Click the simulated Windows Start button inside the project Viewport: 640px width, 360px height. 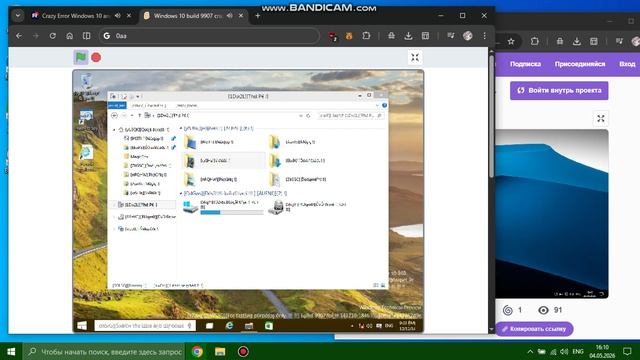tap(82, 326)
